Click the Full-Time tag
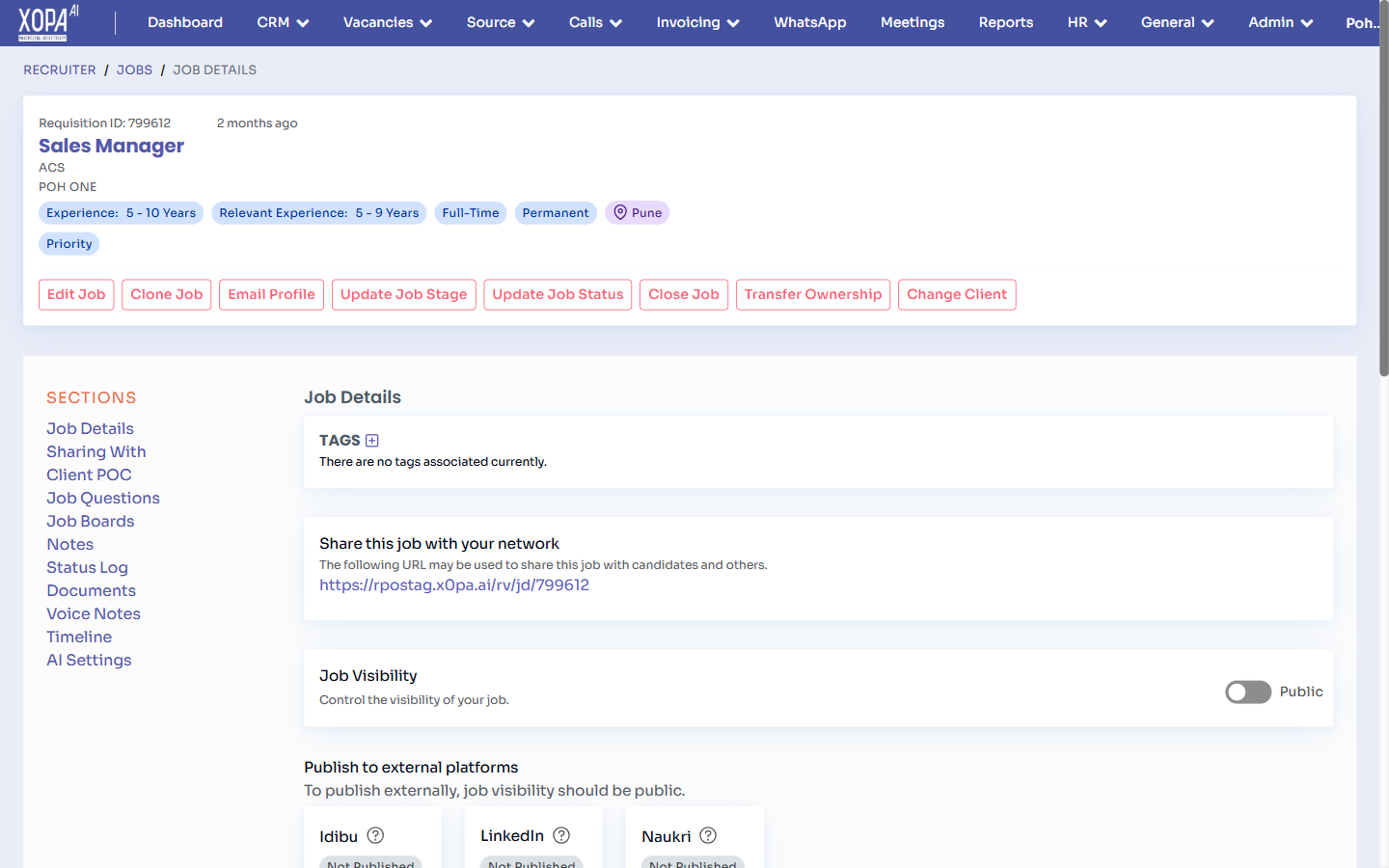1389x868 pixels. click(471, 213)
